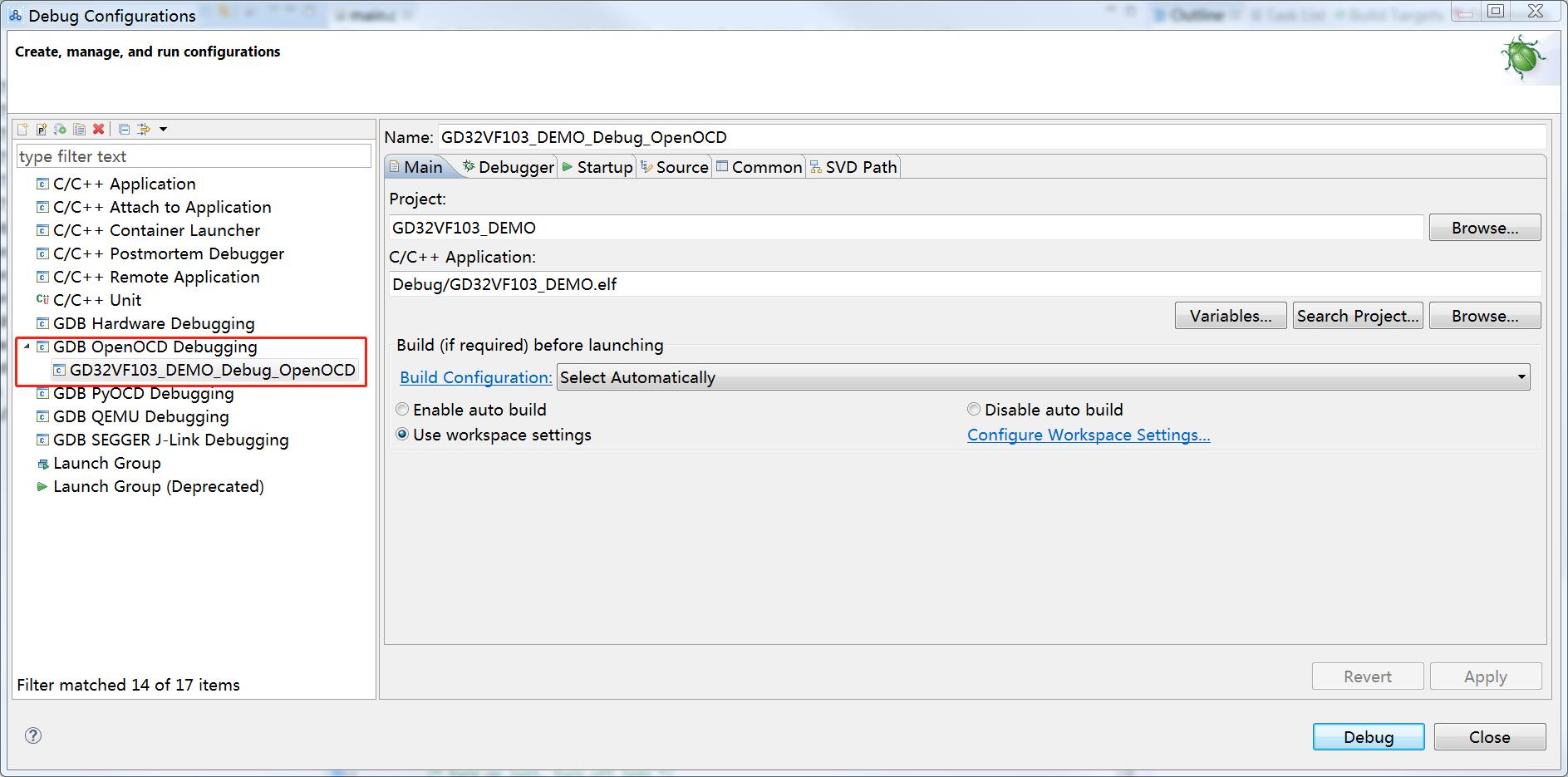
Task: Click the Search Project... button
Action: point(1358,316)
